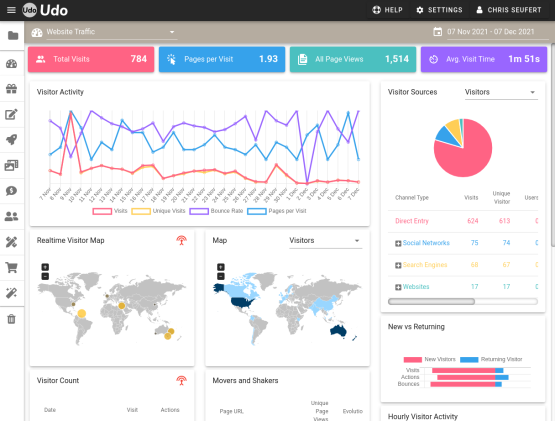Screen dimensions: 555x421
Task: Click the Search Engines visits value 68
Action: pos(474,265)
